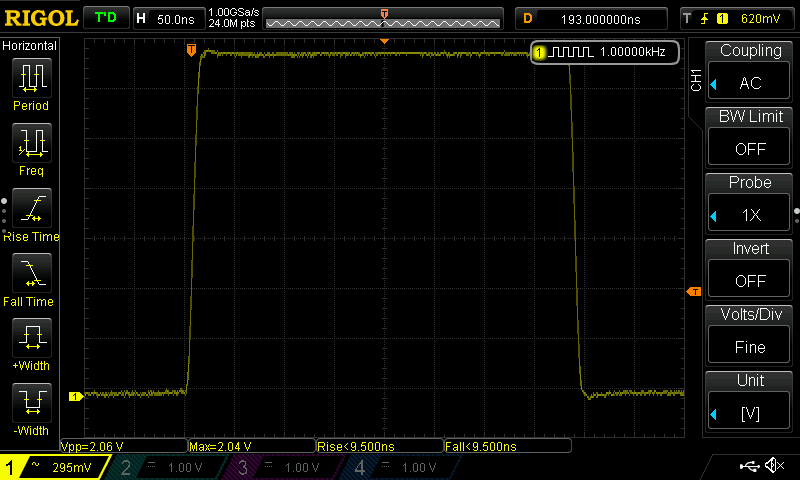The width and height of the screenshot is (800, 480).
Task: Click the H 50.0ns timebase readout
Action: [x=169, y=19]
